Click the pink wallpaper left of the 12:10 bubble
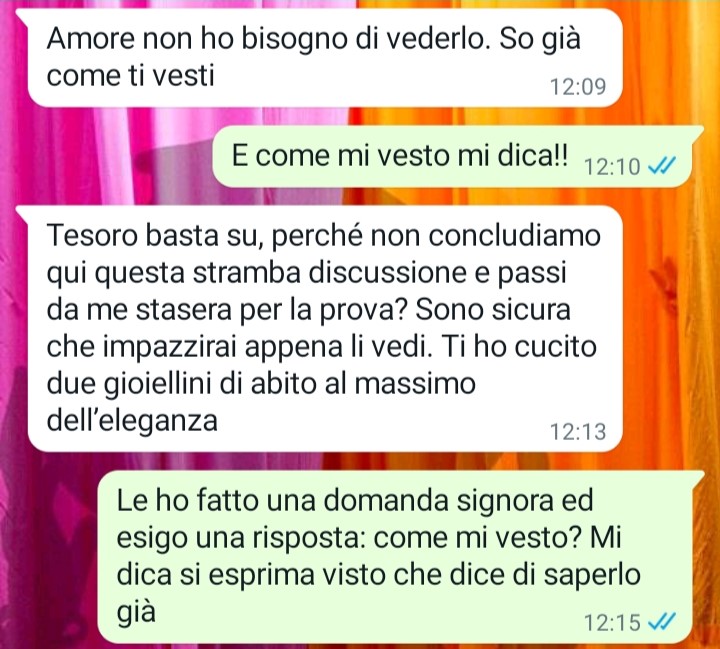The width and height of the screenshot is (720, 649). [106, 156]
